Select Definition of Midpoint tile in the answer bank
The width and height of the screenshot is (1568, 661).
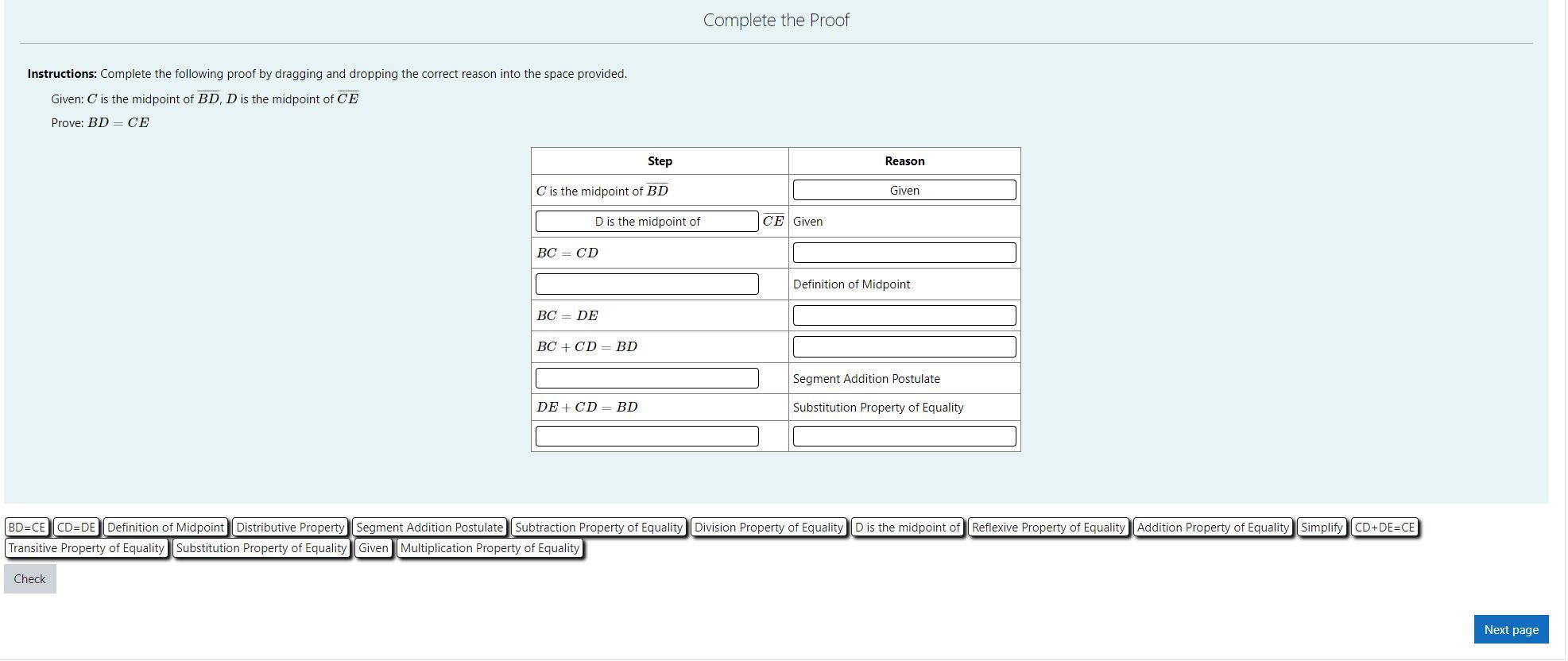[166, 528]
